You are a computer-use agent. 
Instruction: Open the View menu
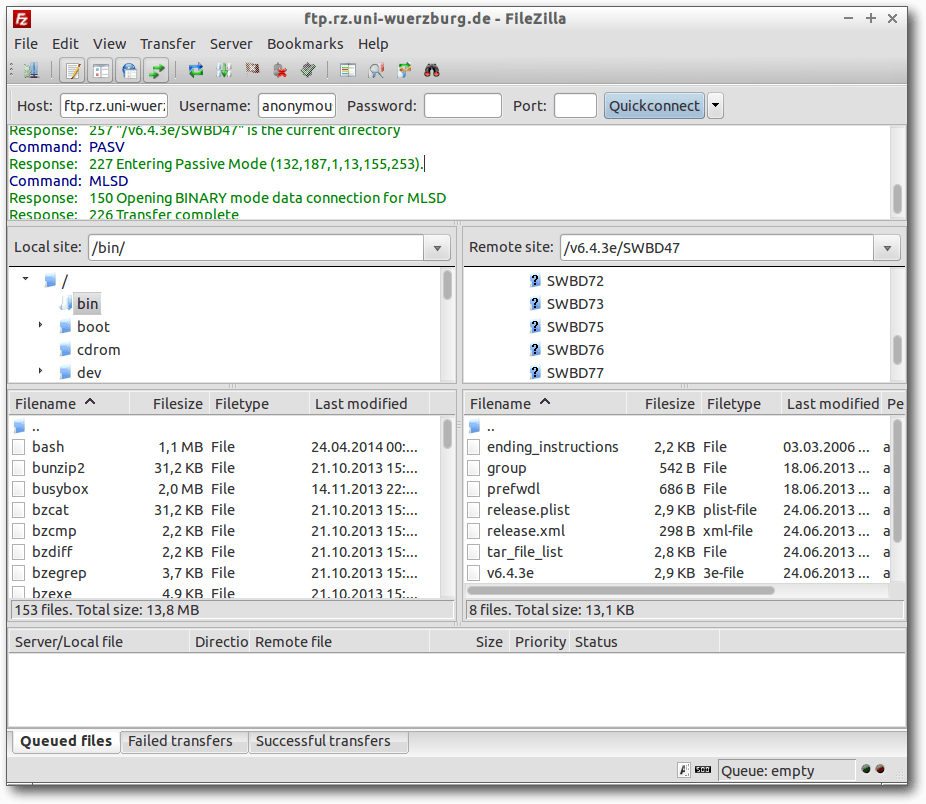[x=109, y=44]
